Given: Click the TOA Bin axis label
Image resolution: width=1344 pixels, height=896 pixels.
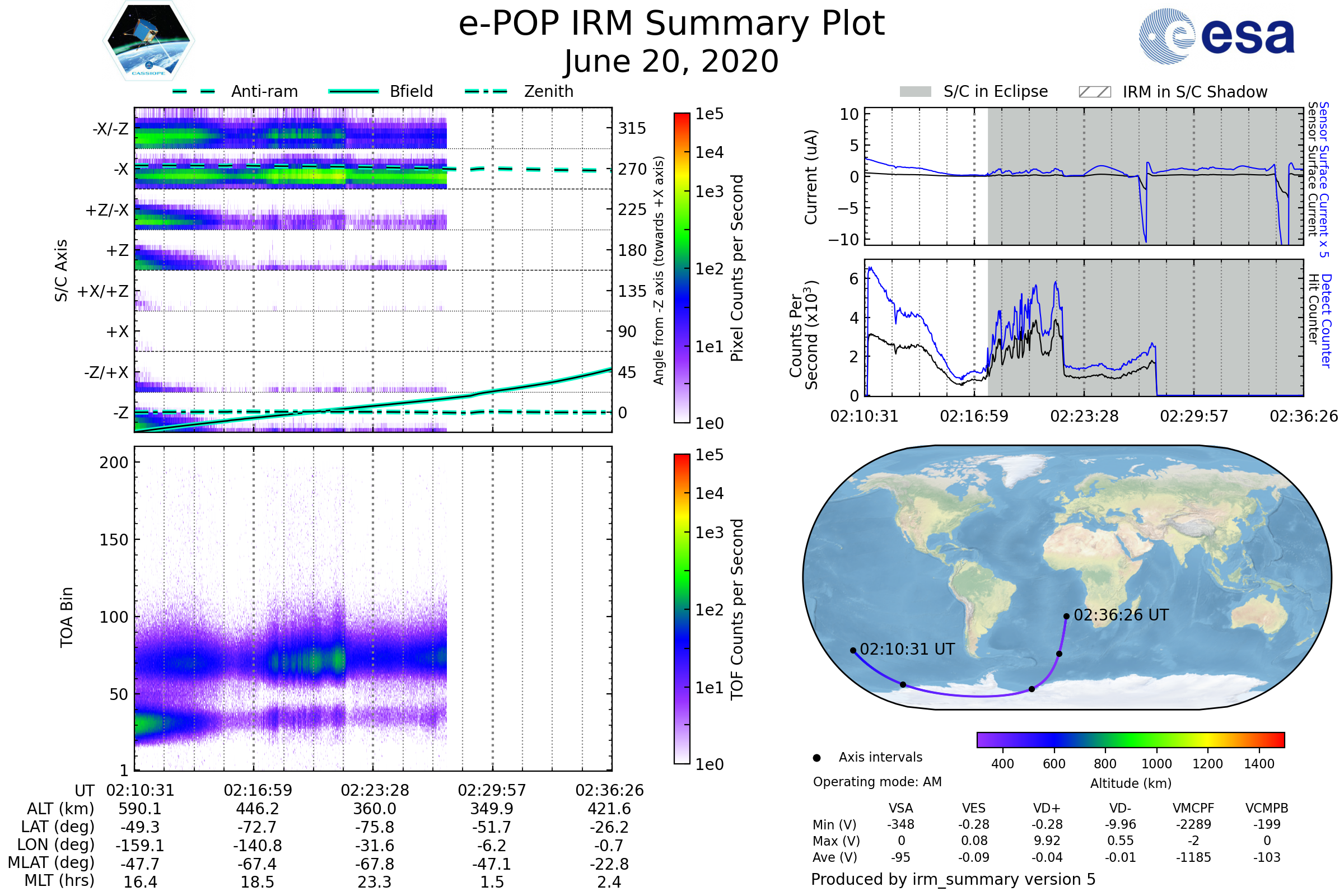Looking at the screenshot, I should coord(67,617).
